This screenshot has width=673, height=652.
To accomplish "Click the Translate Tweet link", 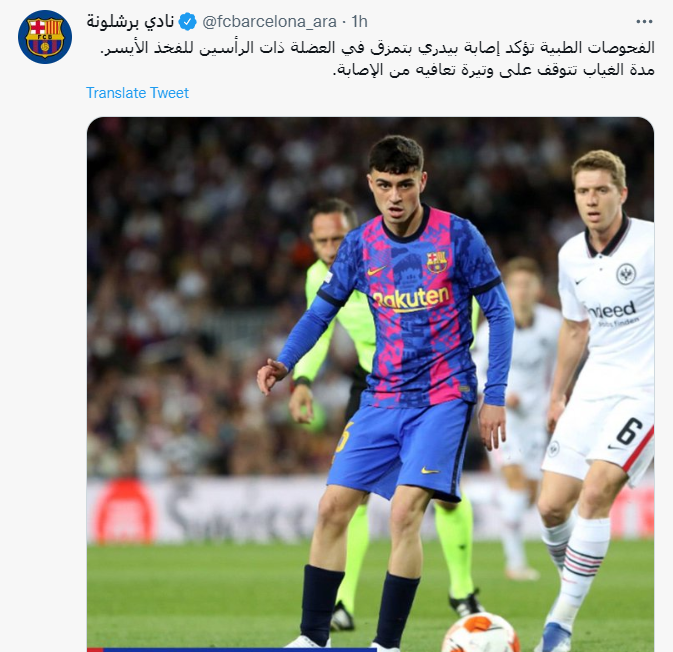I will [x=137, y=93].
